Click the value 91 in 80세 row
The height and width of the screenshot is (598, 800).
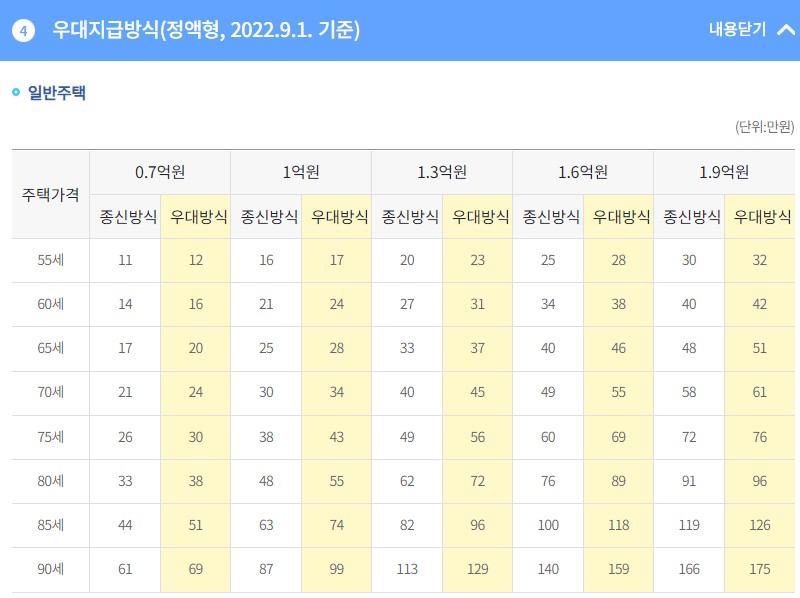pyautogui.click(x=689, y=481)
